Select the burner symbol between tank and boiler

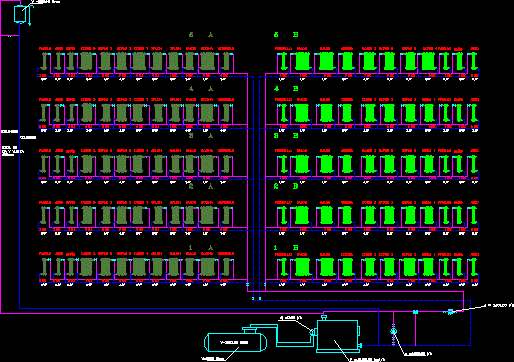click(312, 332)
